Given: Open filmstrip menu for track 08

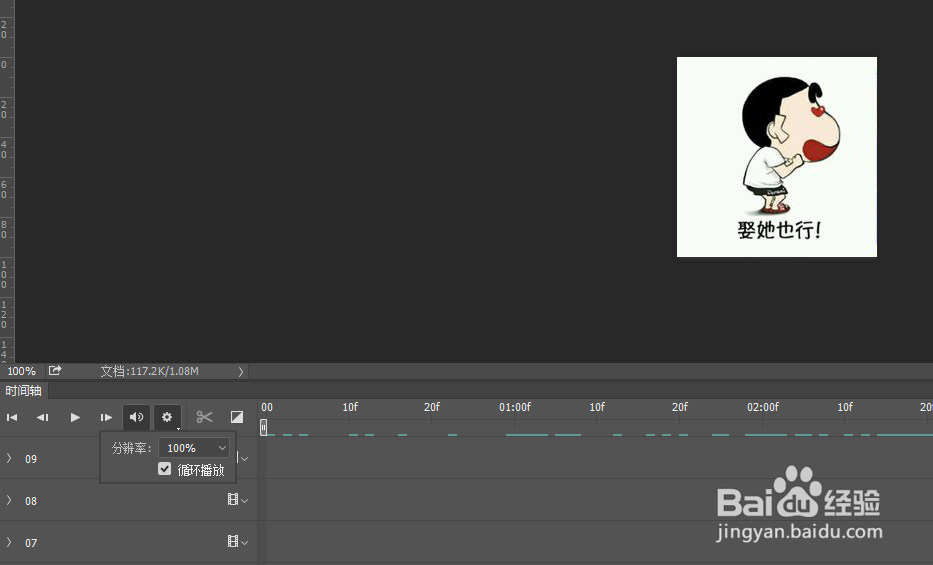Looking at the screenshot, I should click(x=237, y=500).
